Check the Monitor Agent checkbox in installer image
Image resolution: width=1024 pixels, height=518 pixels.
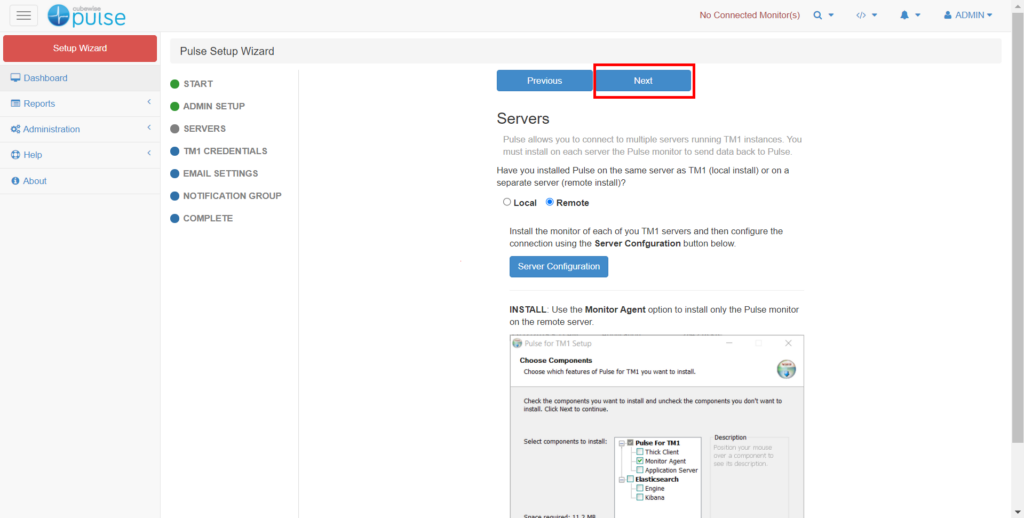coord(639,461)
